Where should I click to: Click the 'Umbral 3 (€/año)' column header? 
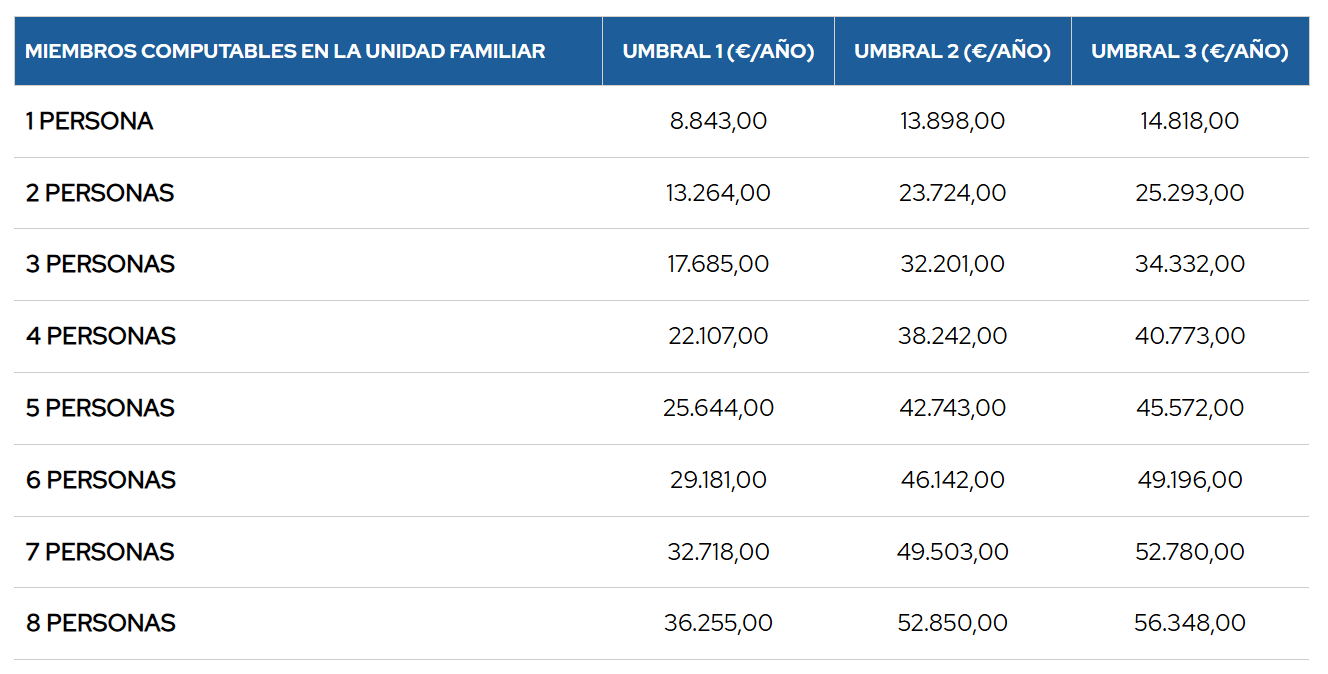(1189, 51)
